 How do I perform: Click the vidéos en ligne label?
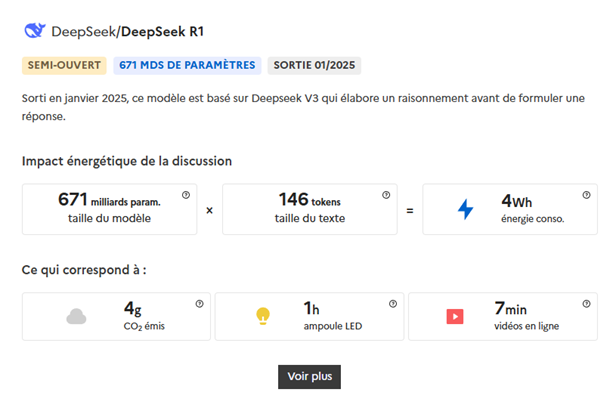(x=526, y=326)
